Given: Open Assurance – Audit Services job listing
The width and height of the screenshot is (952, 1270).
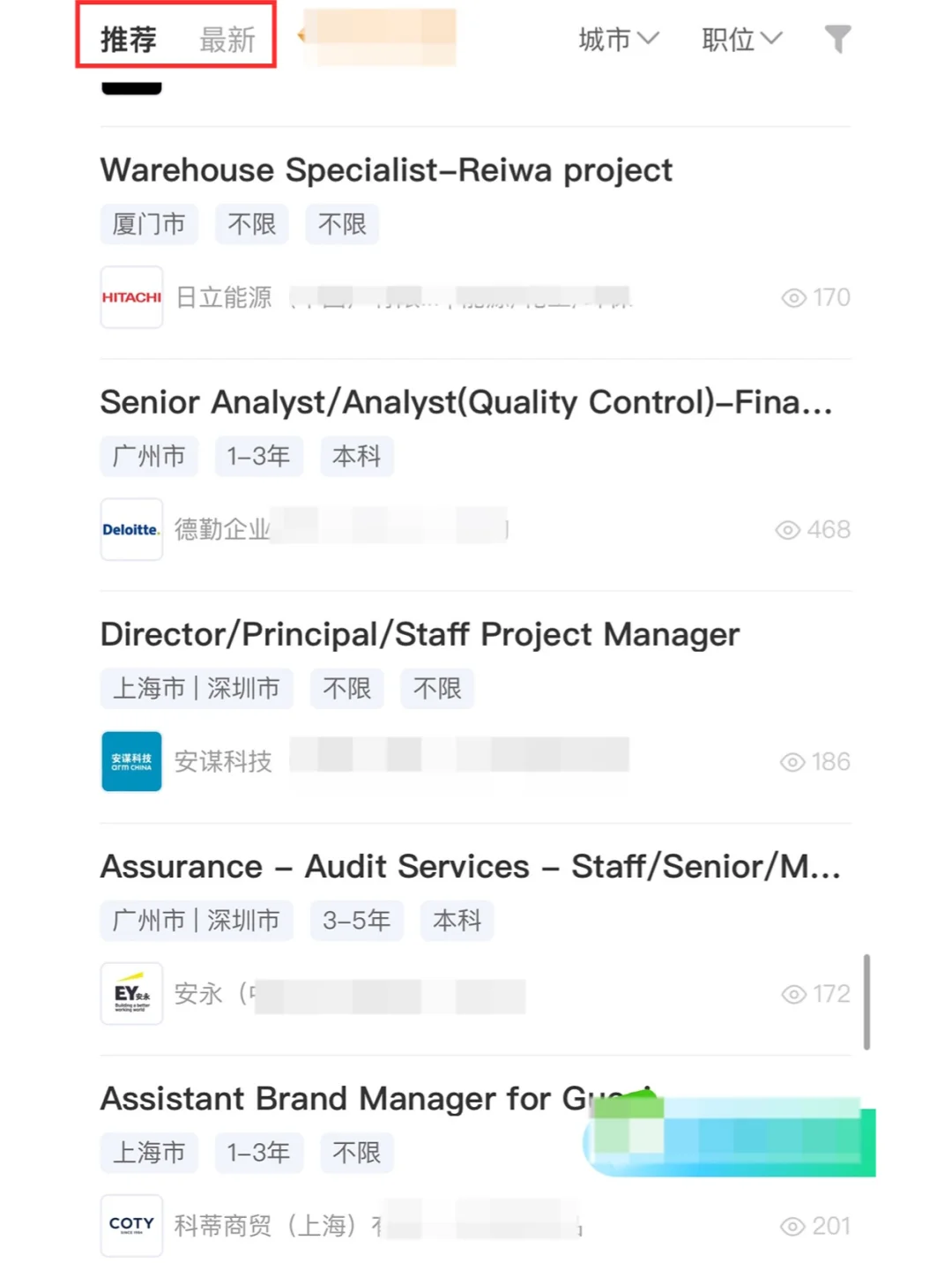Looking at the screenshot, I should point(470,866).
